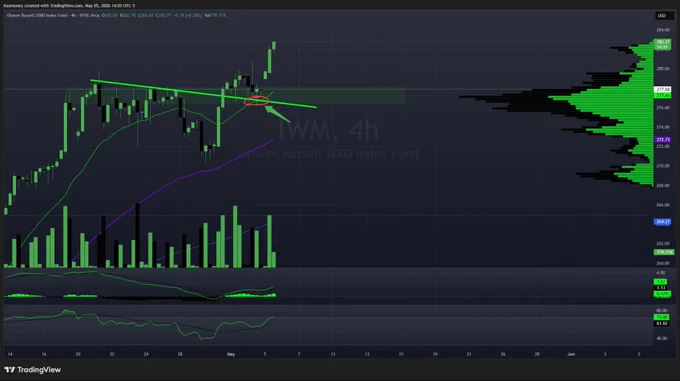Viewport: 680px width, 381px height.
Task: Click the 4.00 MACD scale tick
Action: (x=660, y=273)
